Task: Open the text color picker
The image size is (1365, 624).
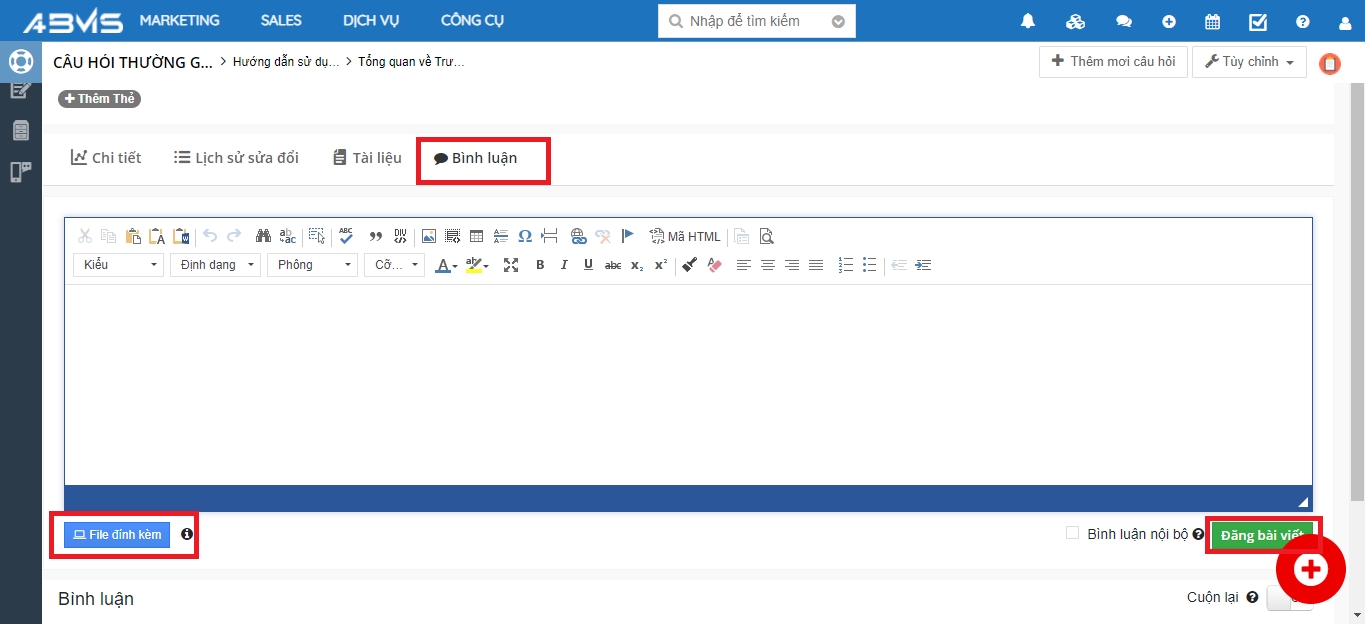Action: (x=445, y=265)
